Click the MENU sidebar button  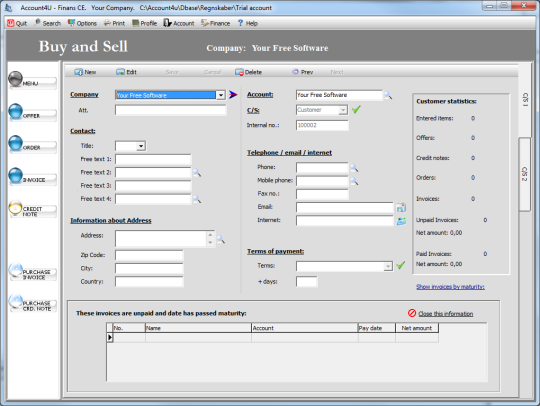pos(32,81)
